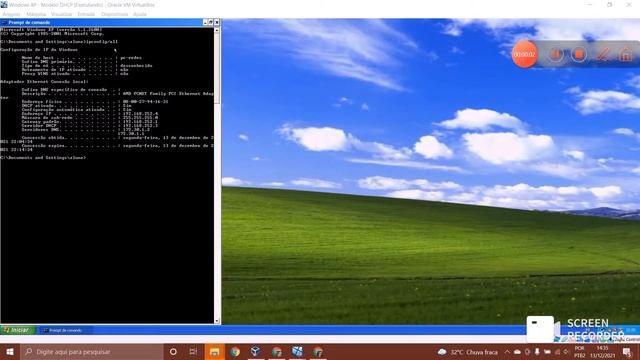Open the Windows 10 Start menu

click(x=10, y=351)
